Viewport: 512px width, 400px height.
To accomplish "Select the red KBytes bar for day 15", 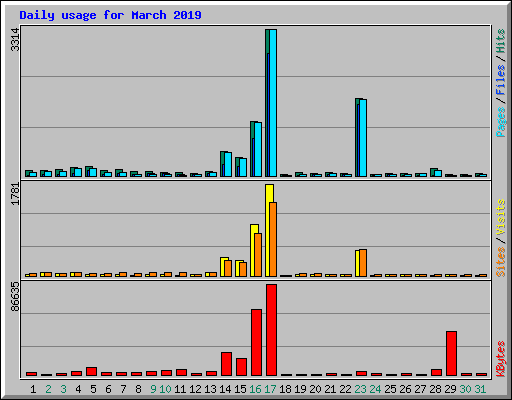I will tap(241, 367).
